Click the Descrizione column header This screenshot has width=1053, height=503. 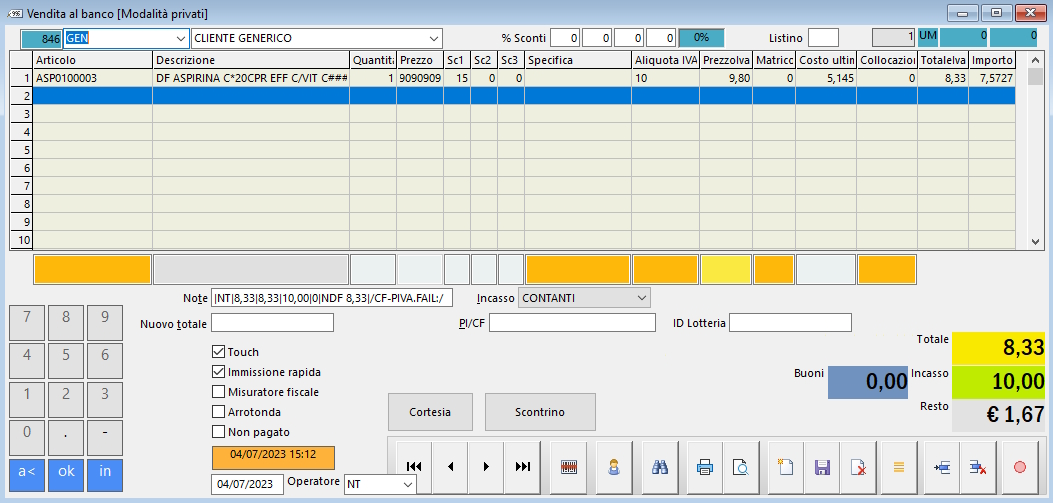coord(251,60)
